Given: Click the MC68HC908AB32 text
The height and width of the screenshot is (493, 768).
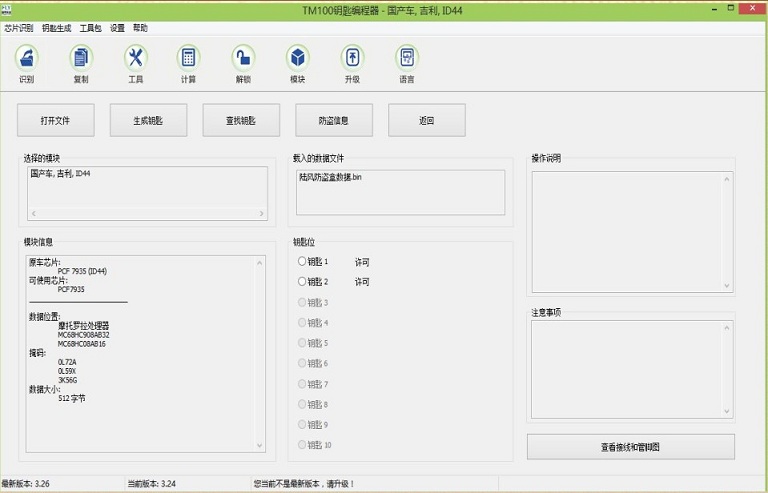Looking at the screenshot, I should 84,335.
